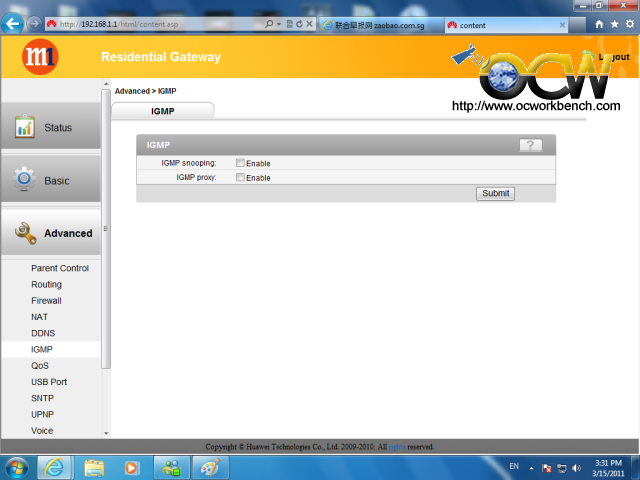Open network tray icon

click(x=562, y=468)
